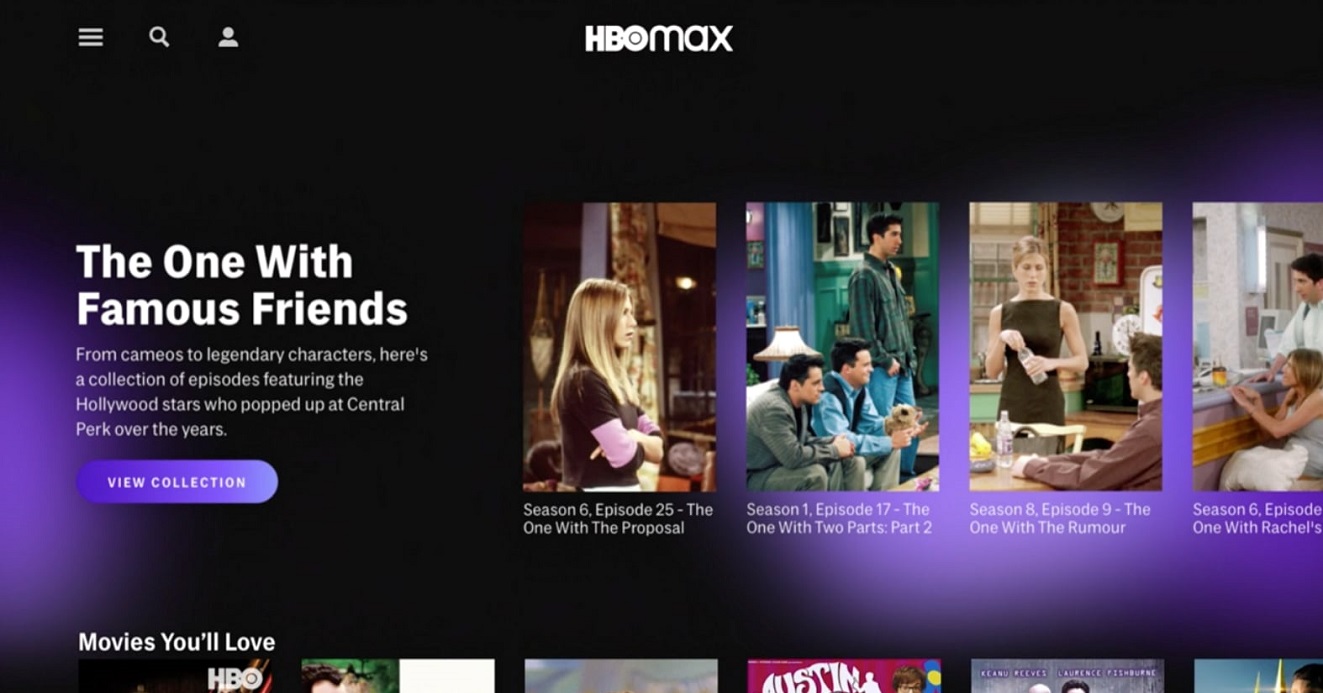Click the title 'Season 6, Episode 25 - The One With The Proposal'

pos(618,518)
